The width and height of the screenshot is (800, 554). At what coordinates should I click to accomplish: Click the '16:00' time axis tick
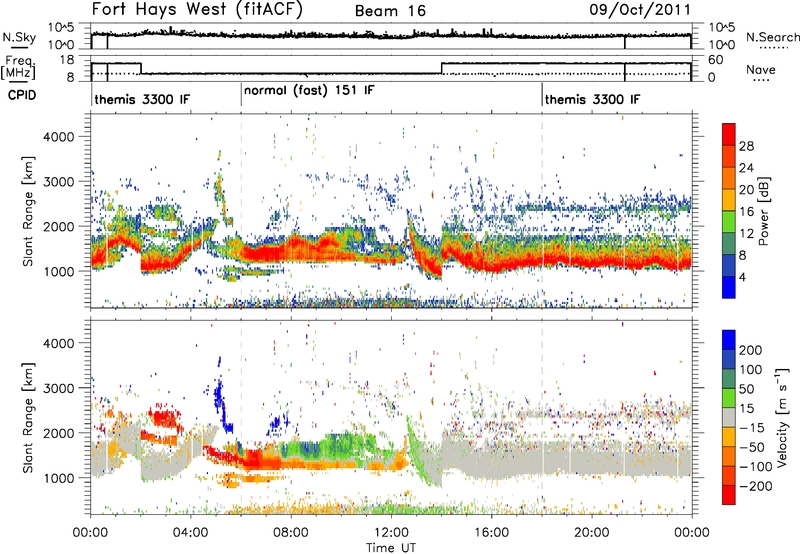coord(491,533)
